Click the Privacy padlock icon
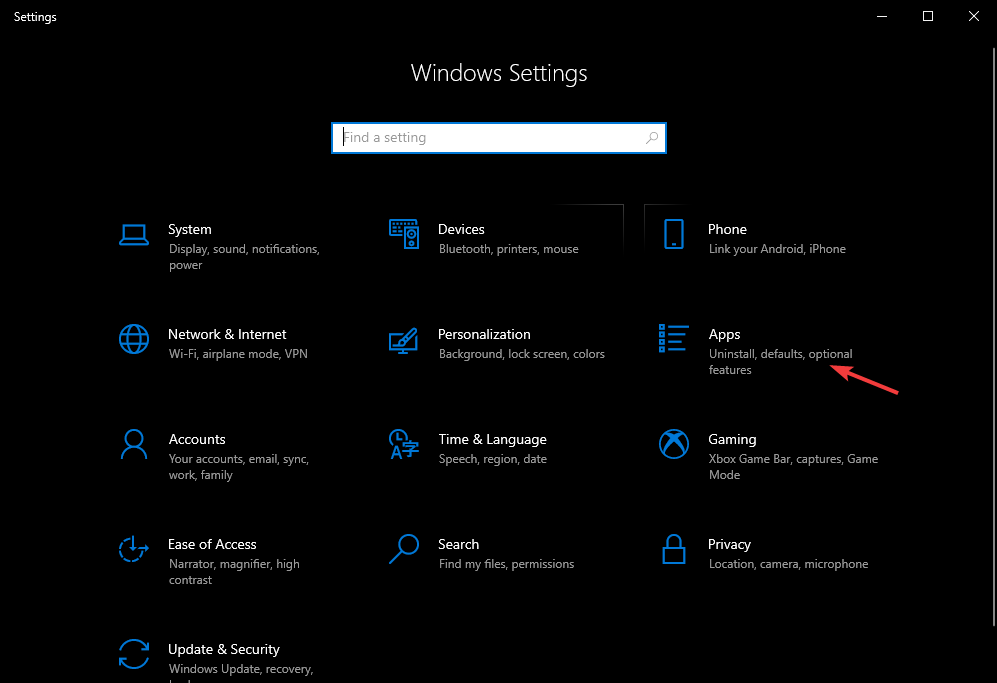Image resolution: width=997 pixels, height=683 pixels. pyautogui.click(x=673, y=549)
